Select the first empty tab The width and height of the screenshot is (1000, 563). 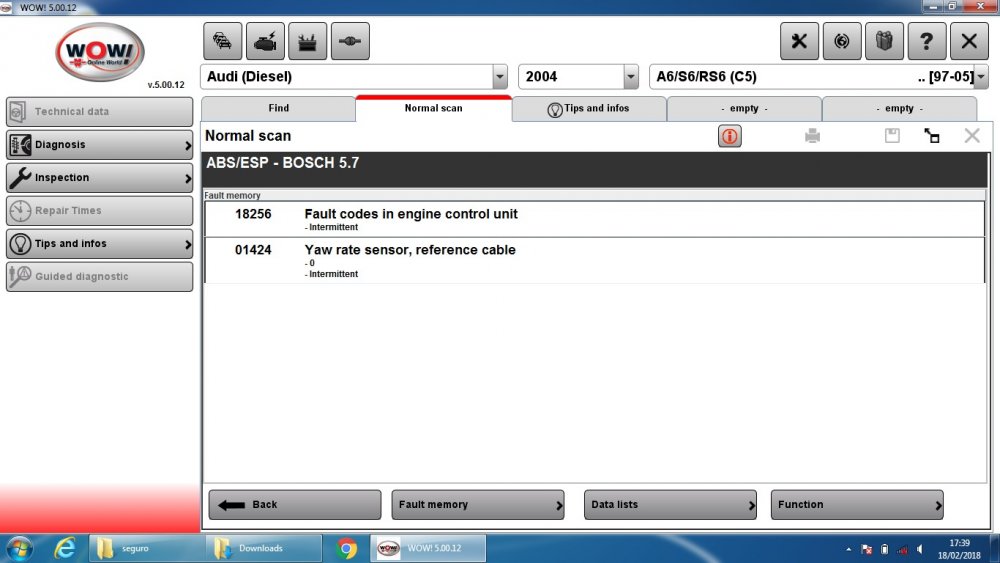744,108
